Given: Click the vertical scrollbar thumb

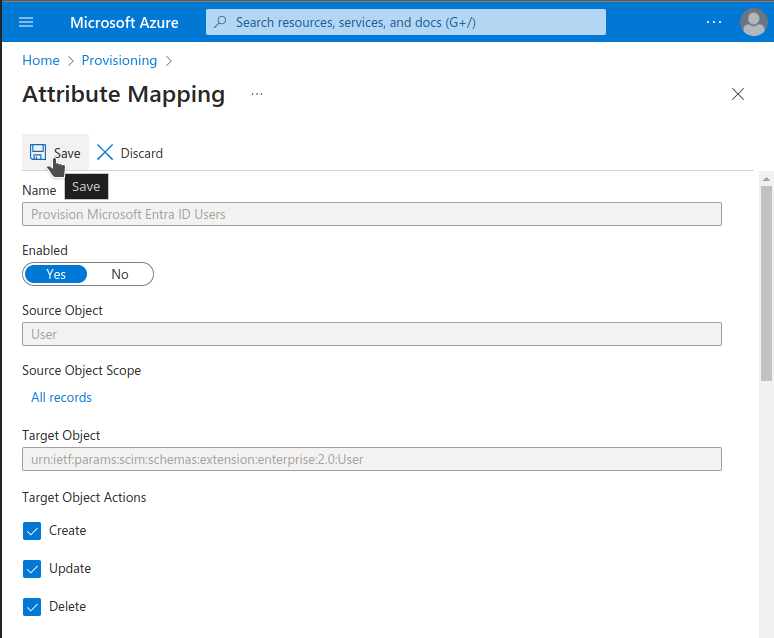Looking at the screenshot, I should point(766,283).
